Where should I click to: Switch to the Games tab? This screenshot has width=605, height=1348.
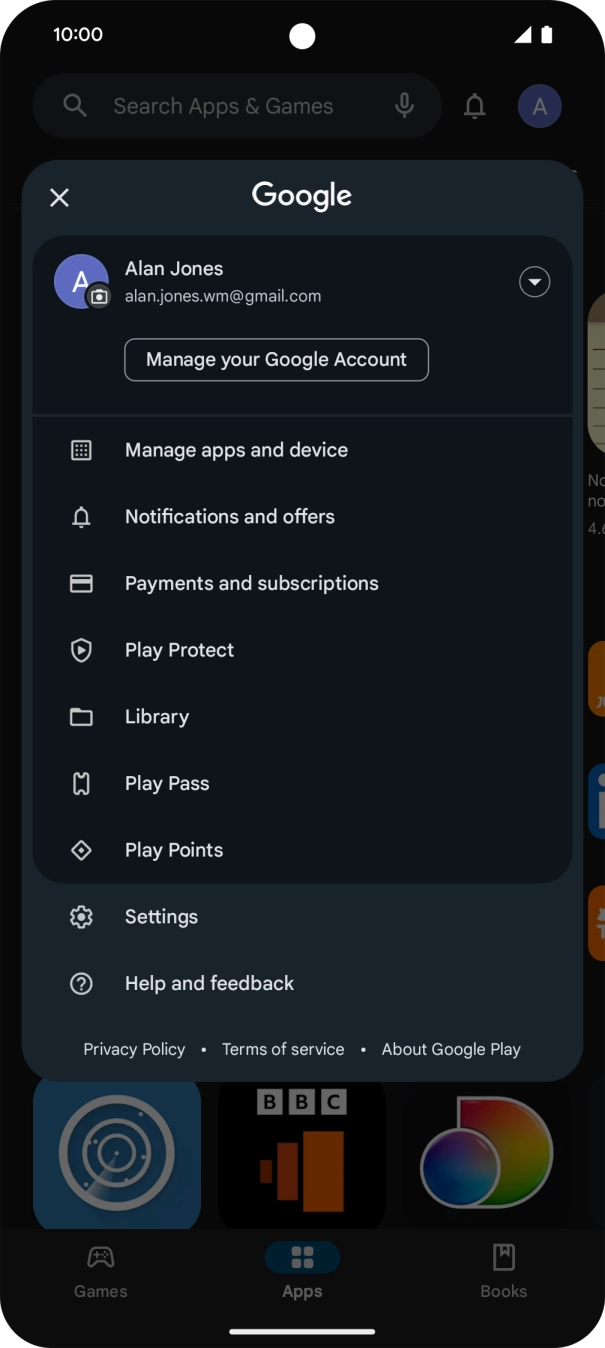pos(101,1271)
